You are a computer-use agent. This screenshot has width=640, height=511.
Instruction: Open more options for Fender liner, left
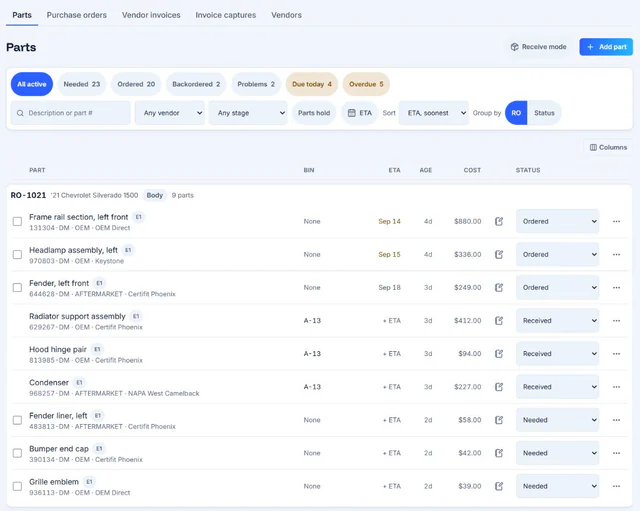[616, 420]
